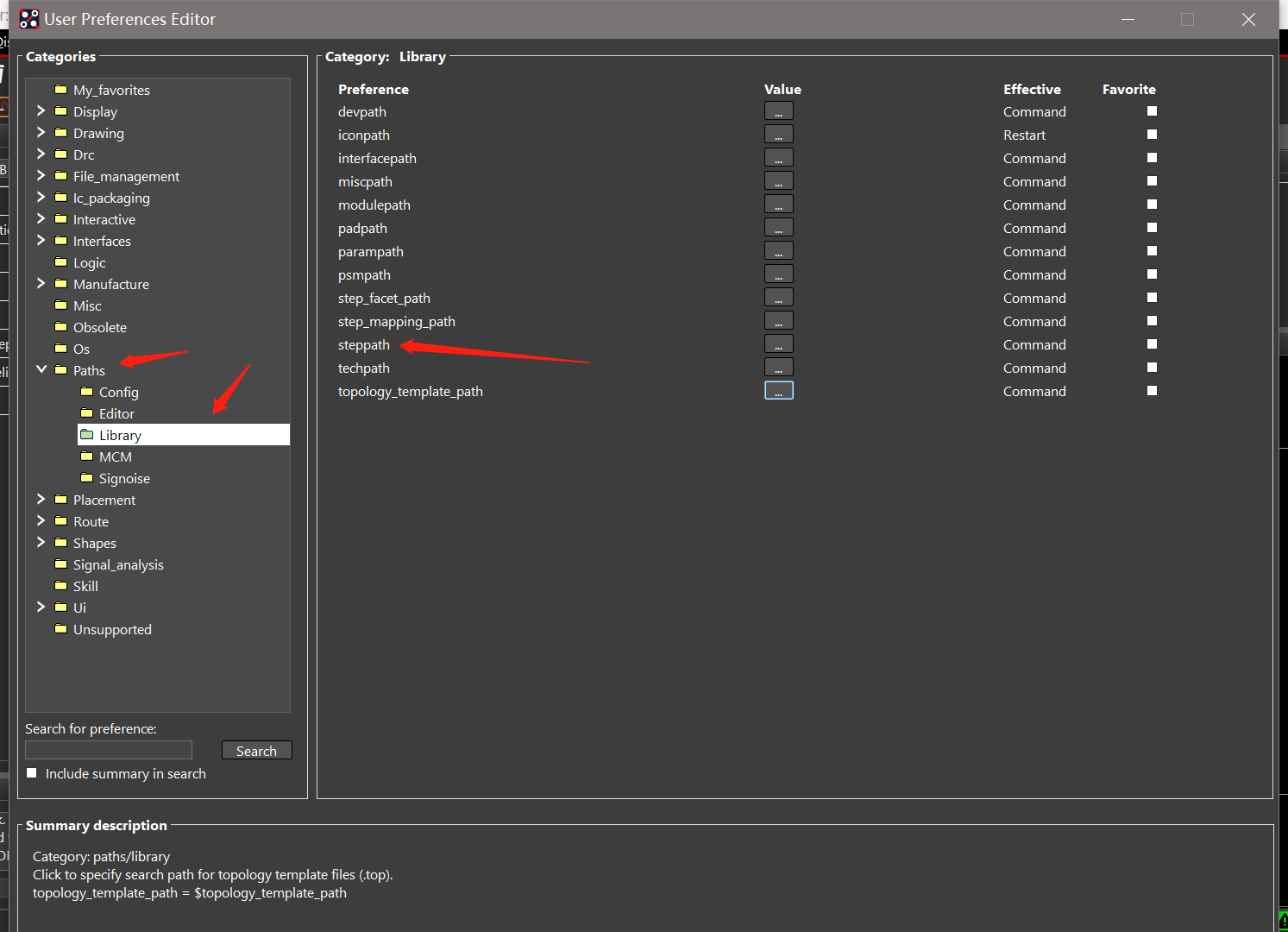The image size is (1288, 932).
Task: Select the Logic category
Action: click(90, 262)
